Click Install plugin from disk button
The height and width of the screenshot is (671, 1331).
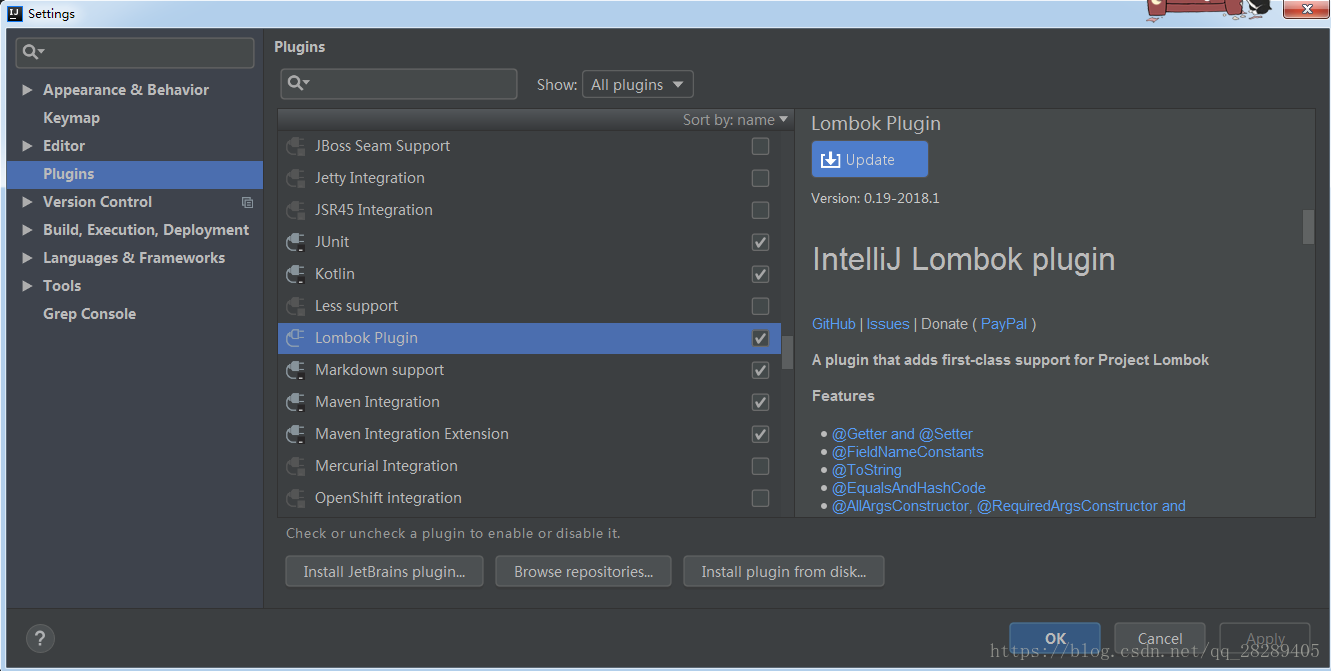(x=784, y=572)
